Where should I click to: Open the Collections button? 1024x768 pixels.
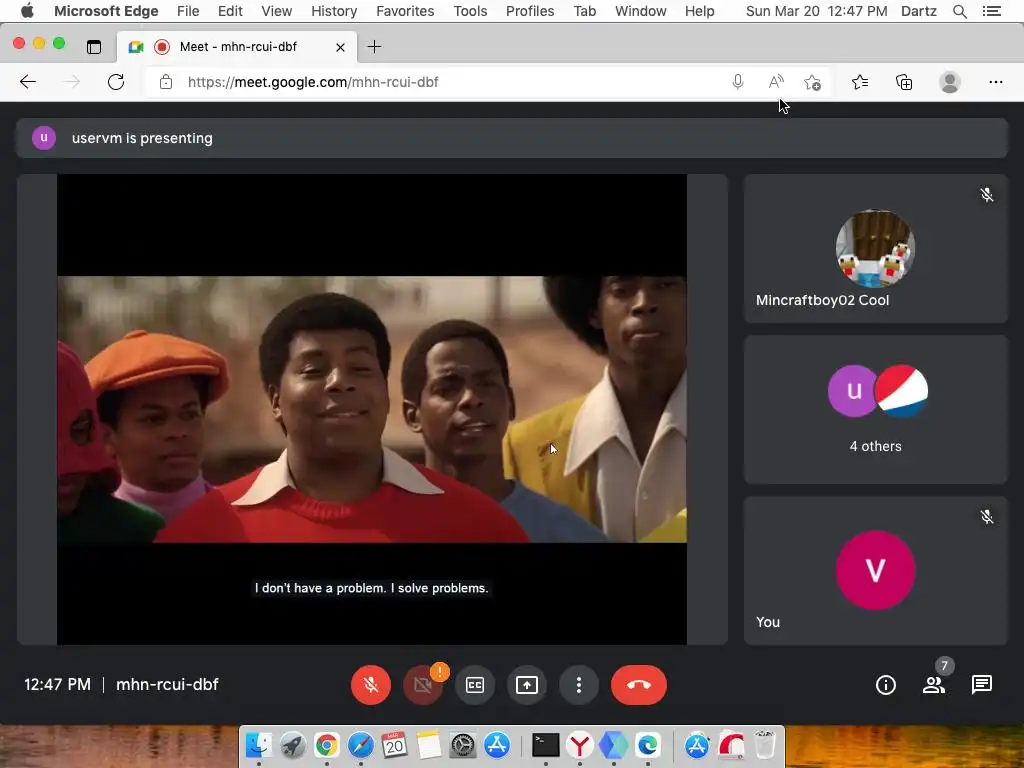(904, 82)
